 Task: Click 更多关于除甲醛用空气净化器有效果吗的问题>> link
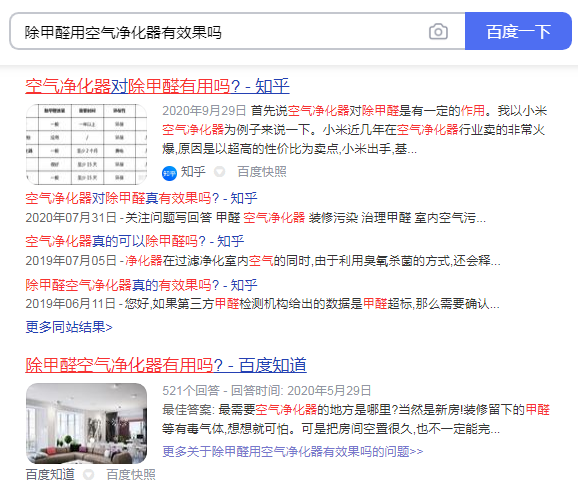(293, 451)
